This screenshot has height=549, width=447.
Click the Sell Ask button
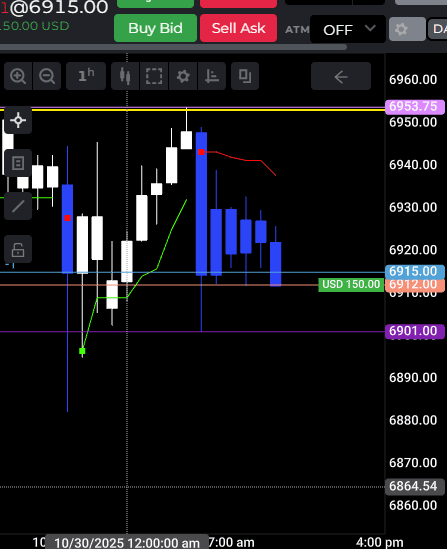[238, 28]
